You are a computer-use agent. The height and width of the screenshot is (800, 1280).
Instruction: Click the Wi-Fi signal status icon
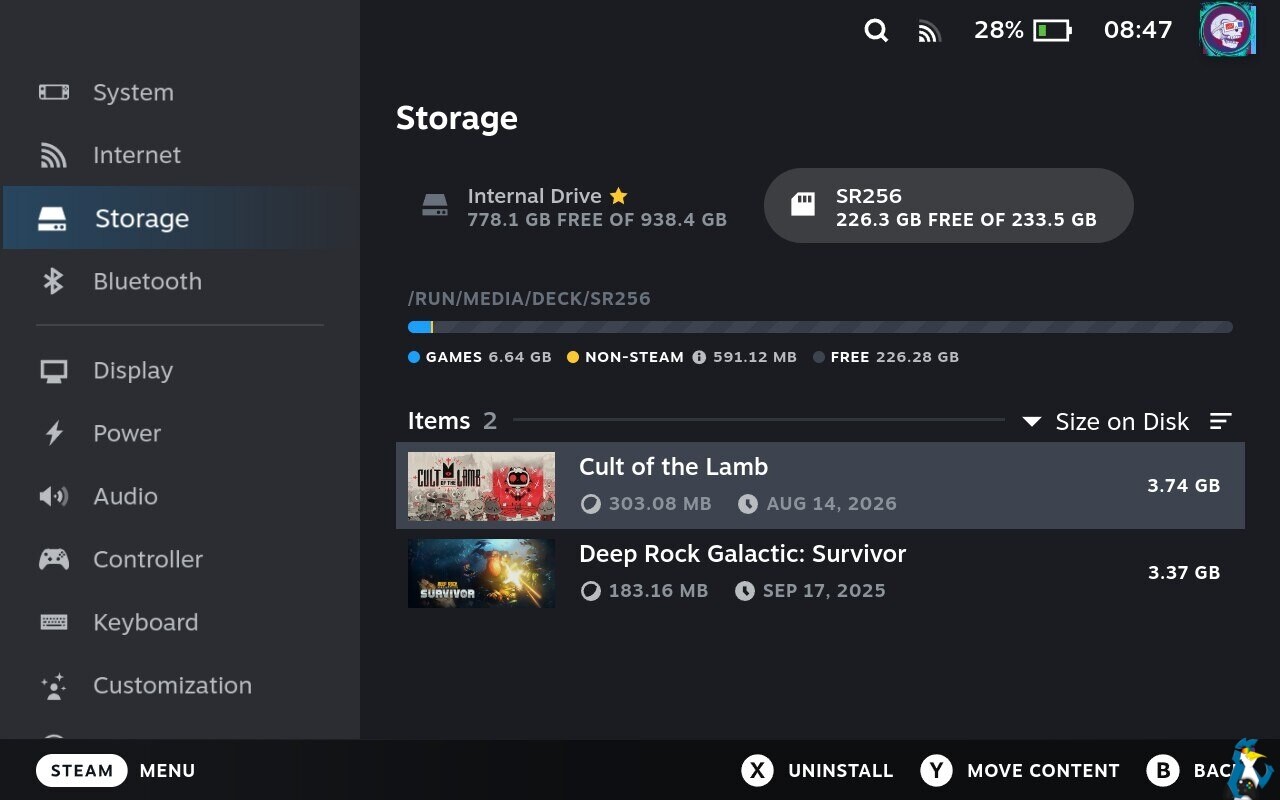pos(930,32)
